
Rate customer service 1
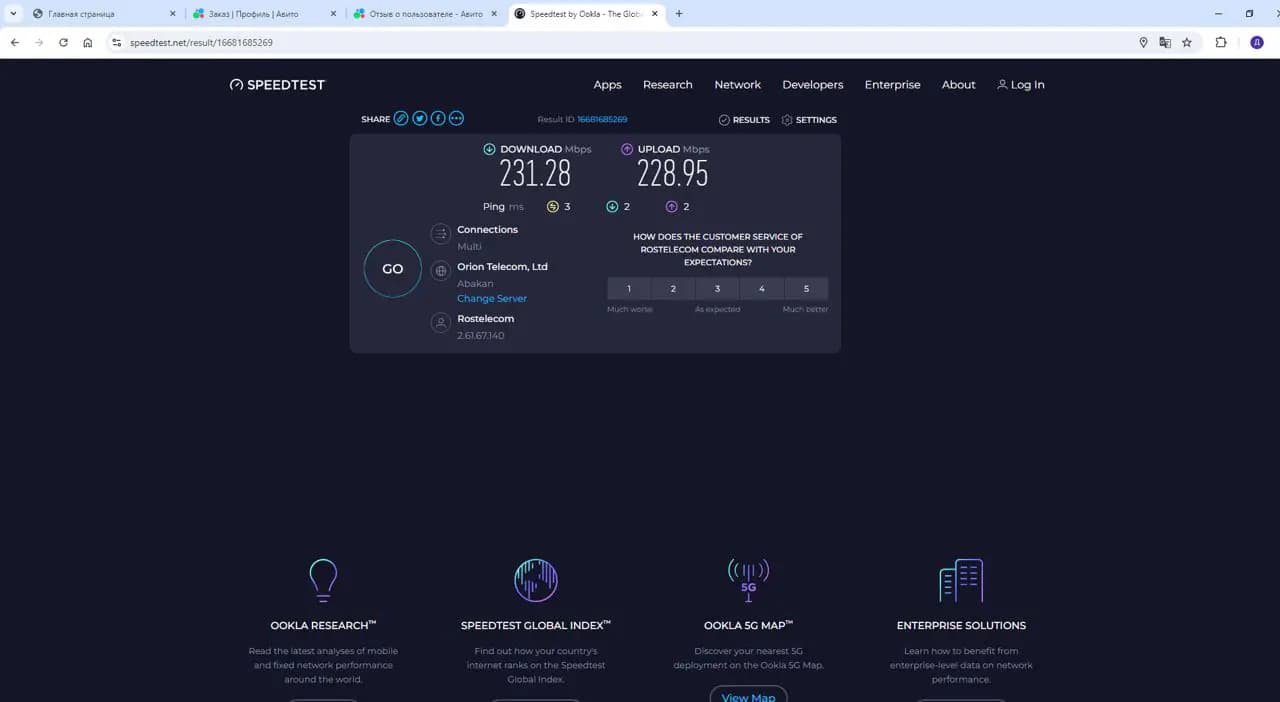629,289
